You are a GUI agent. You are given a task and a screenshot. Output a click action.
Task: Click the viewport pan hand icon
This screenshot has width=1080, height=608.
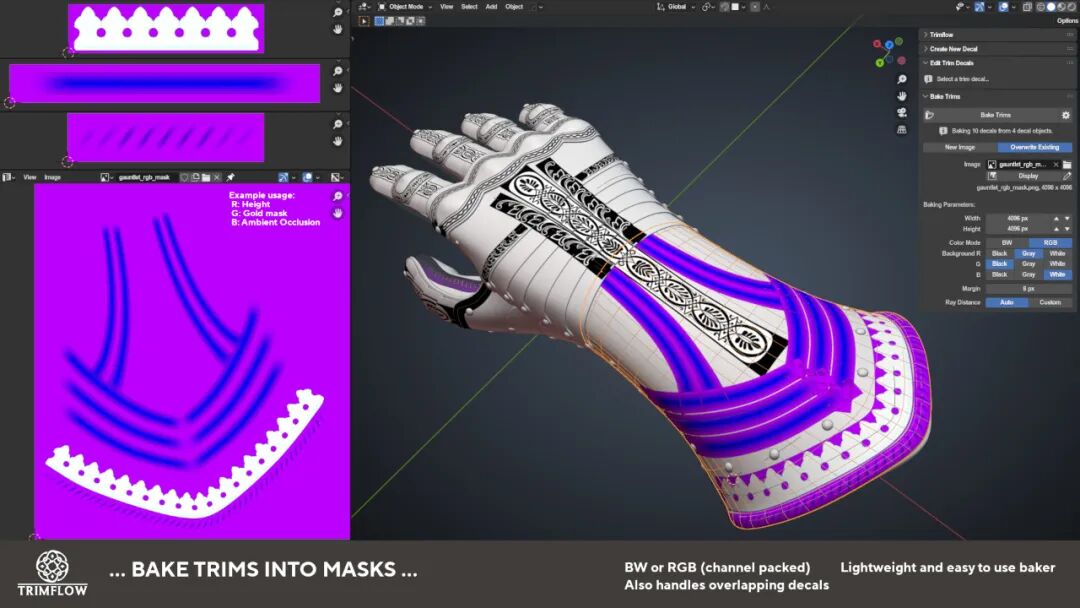click(x=902, y=96)
